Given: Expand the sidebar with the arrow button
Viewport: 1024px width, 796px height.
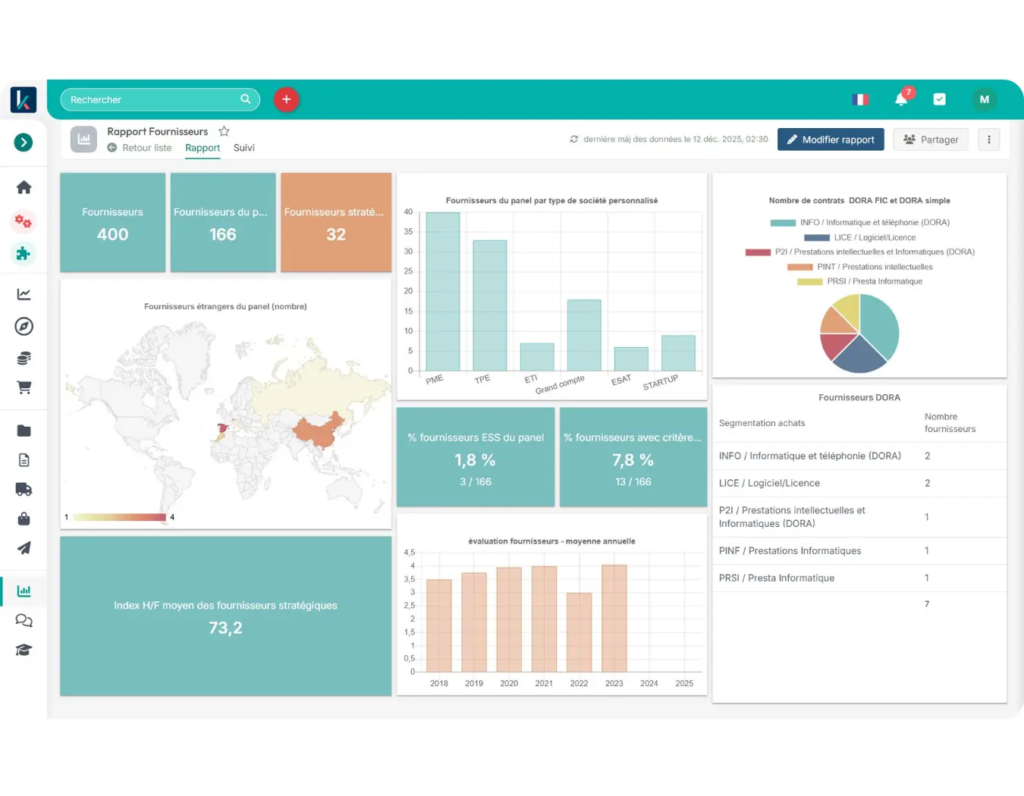Looking at the screenshot, I should [24, 142].
